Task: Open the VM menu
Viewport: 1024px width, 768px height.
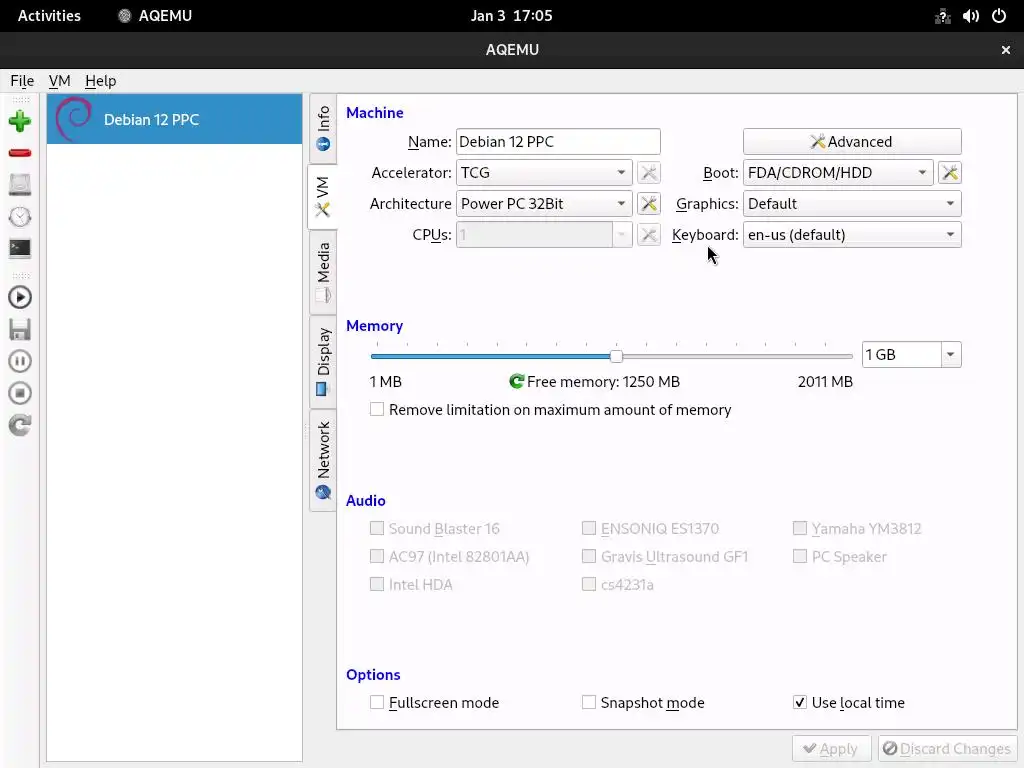Action: pyautogui.click(x=59, y=81)
